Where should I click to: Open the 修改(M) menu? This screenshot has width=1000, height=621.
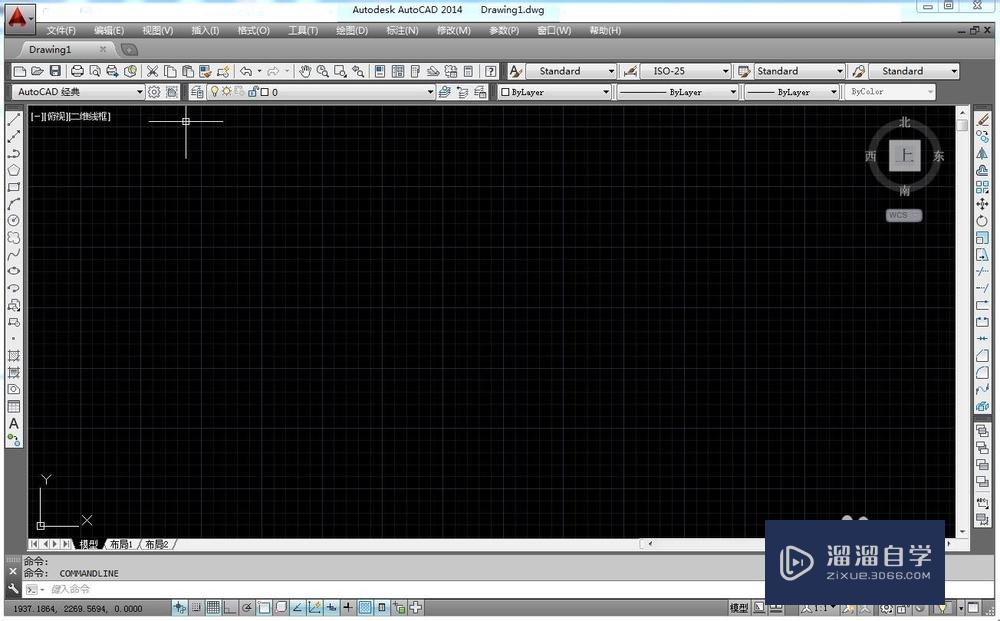pos(453,31)
